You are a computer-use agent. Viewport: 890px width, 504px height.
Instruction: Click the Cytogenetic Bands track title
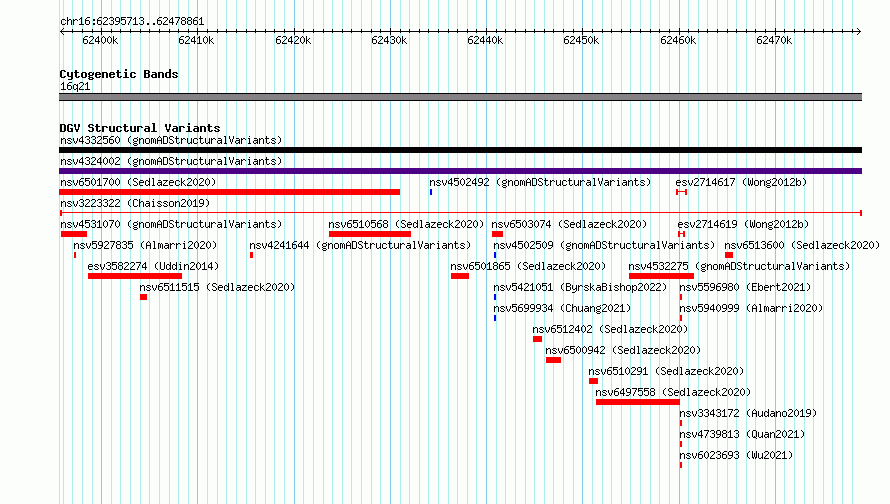point(119,74)
